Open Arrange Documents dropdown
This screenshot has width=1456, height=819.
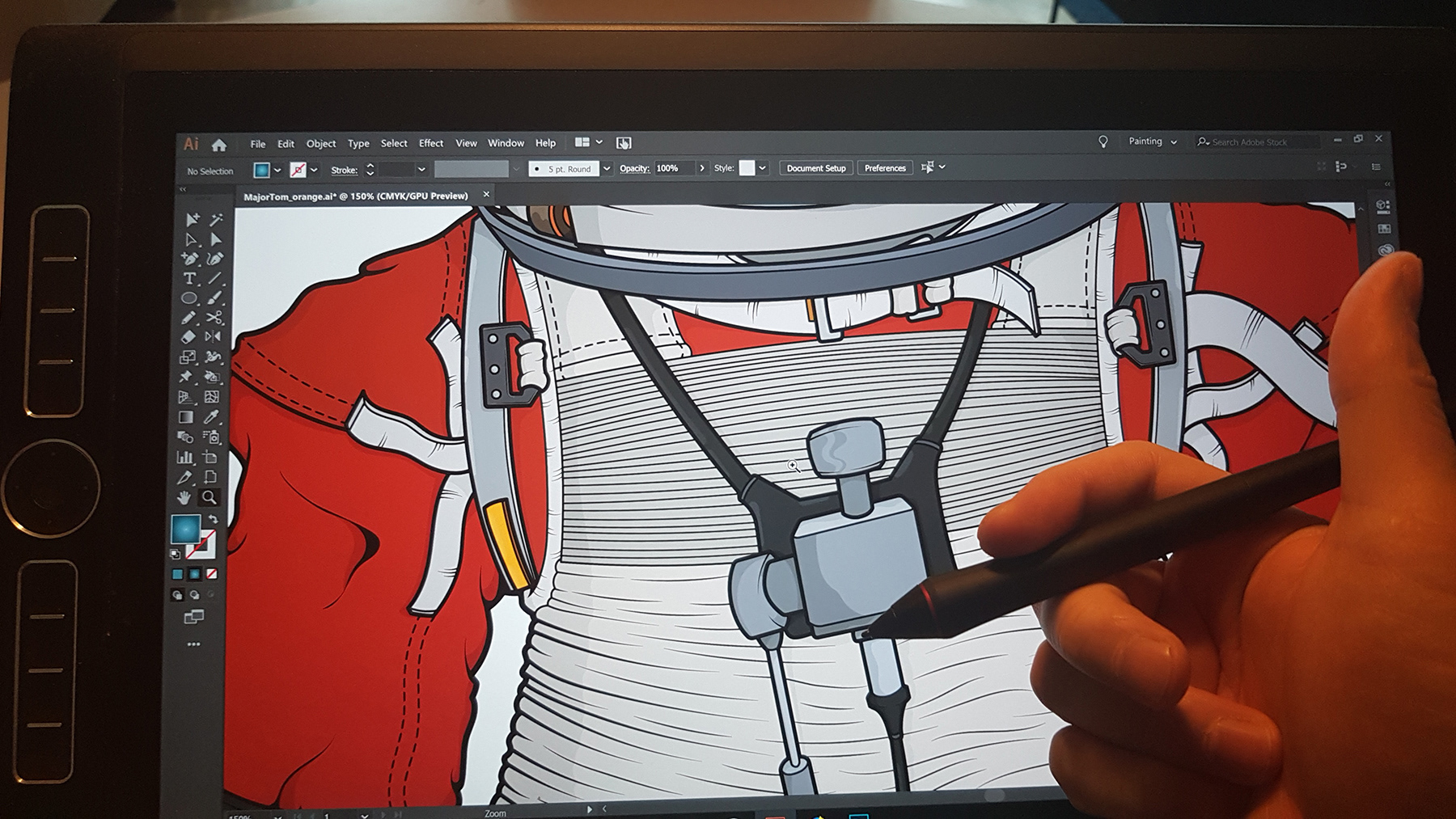(x=589, y=142)
